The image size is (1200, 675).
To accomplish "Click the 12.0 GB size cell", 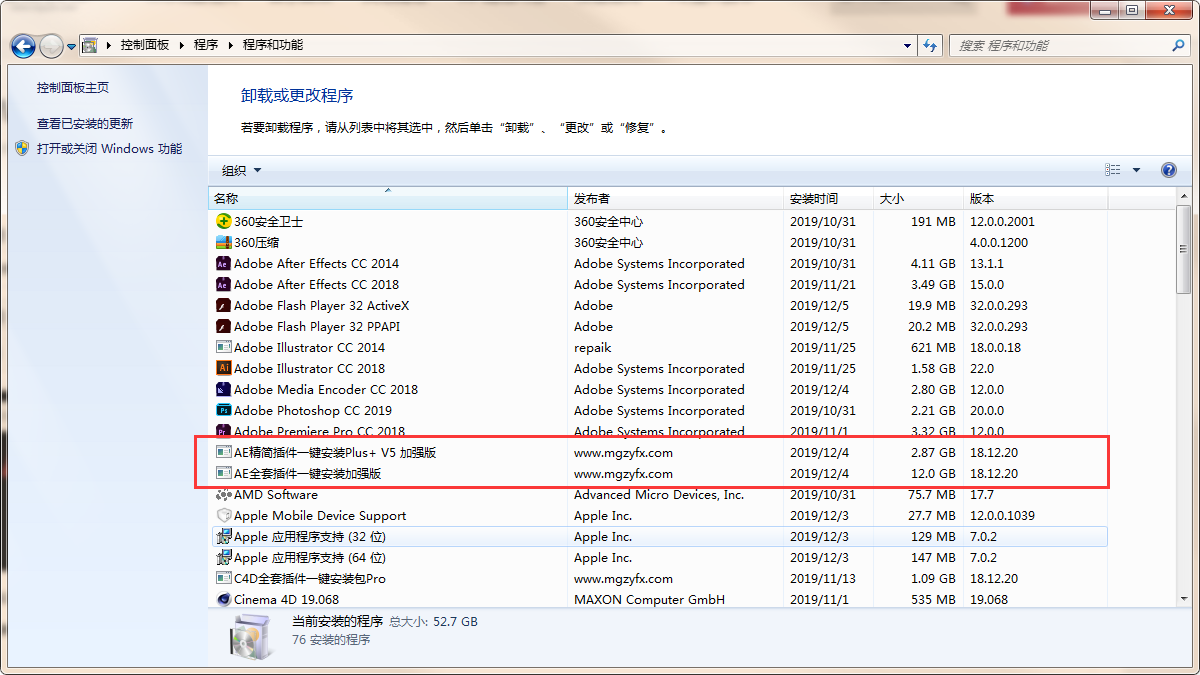I will pyautogui.click(x=932, y=473).
